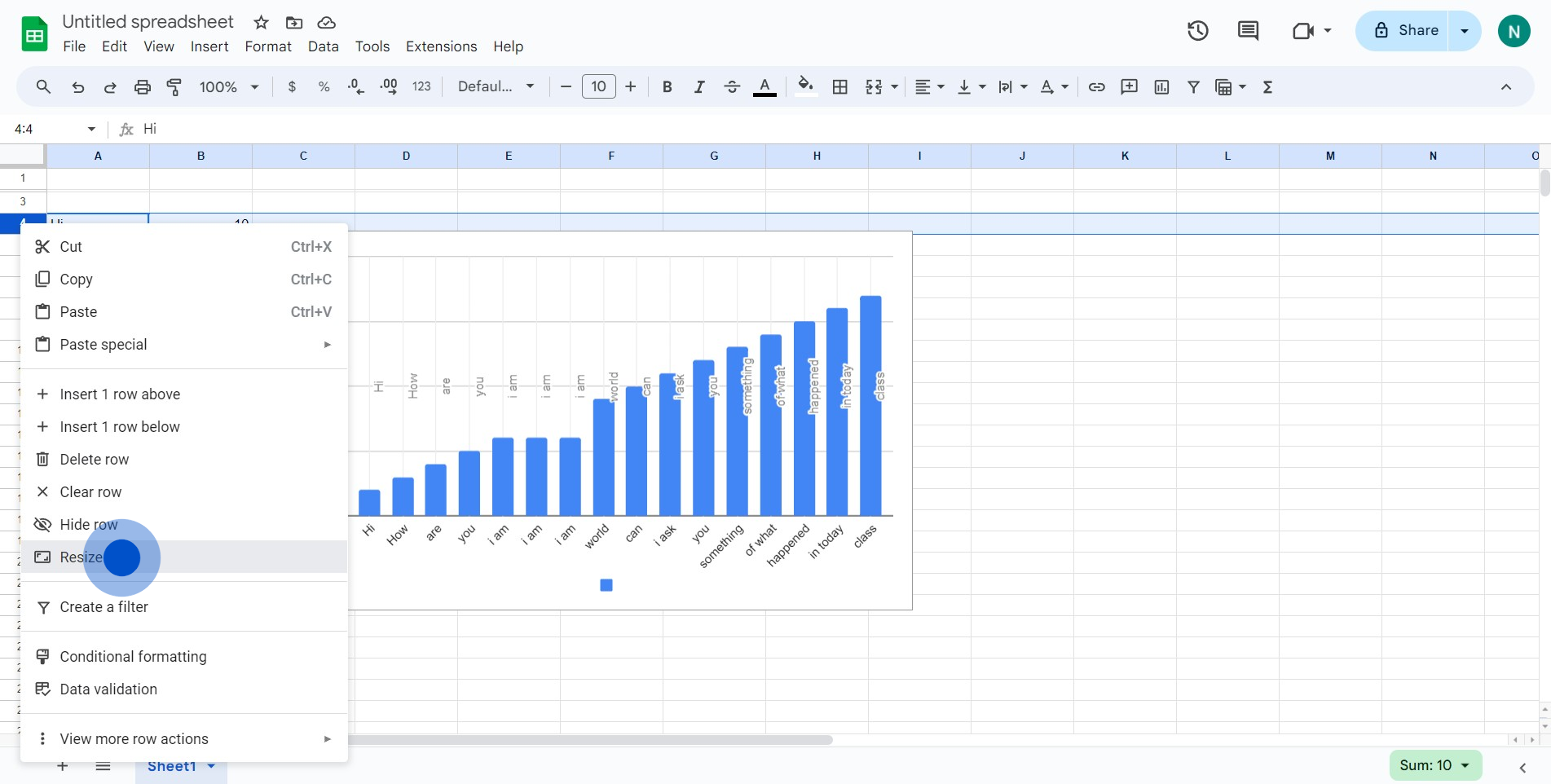This screenshot has height=784, width=1551.
Task: Click the functions sigma icon
Action: pyautogui.click(x=1267, y=87)
